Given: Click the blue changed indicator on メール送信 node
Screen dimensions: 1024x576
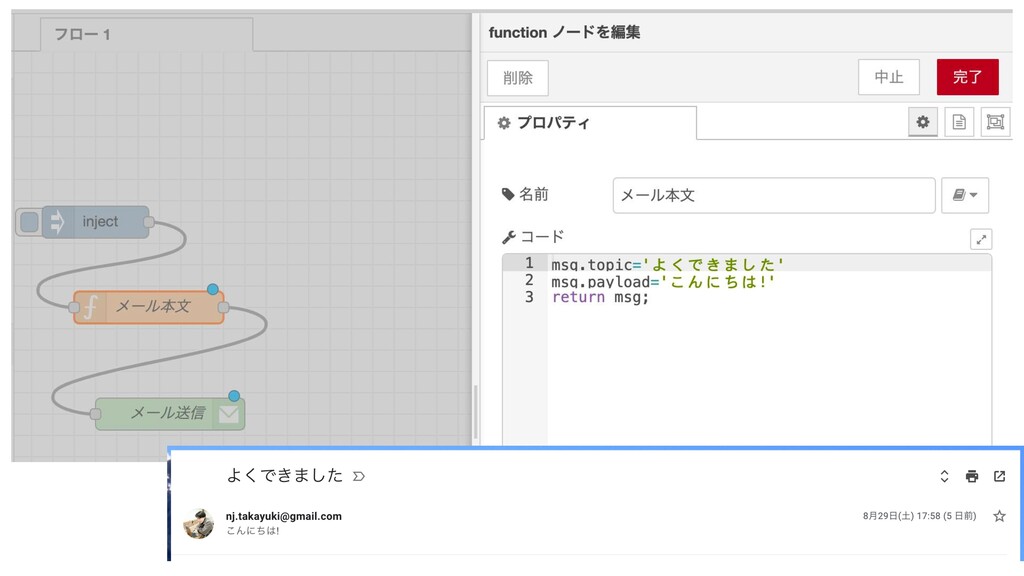Looking at the screenshot, I should tap(234, 396).
